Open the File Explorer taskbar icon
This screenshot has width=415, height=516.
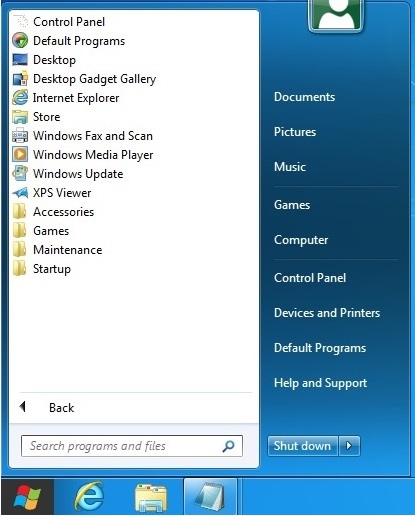click(151, 498)
